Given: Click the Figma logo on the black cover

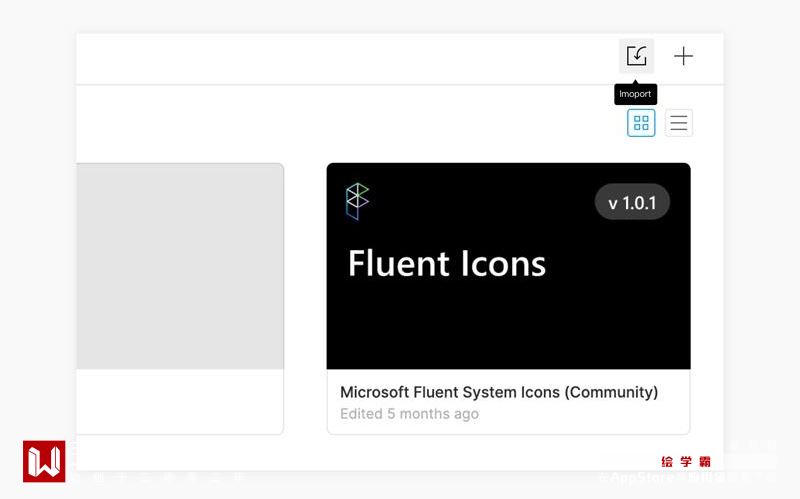Looking at the screenshot, I should (x=357, y=201).
